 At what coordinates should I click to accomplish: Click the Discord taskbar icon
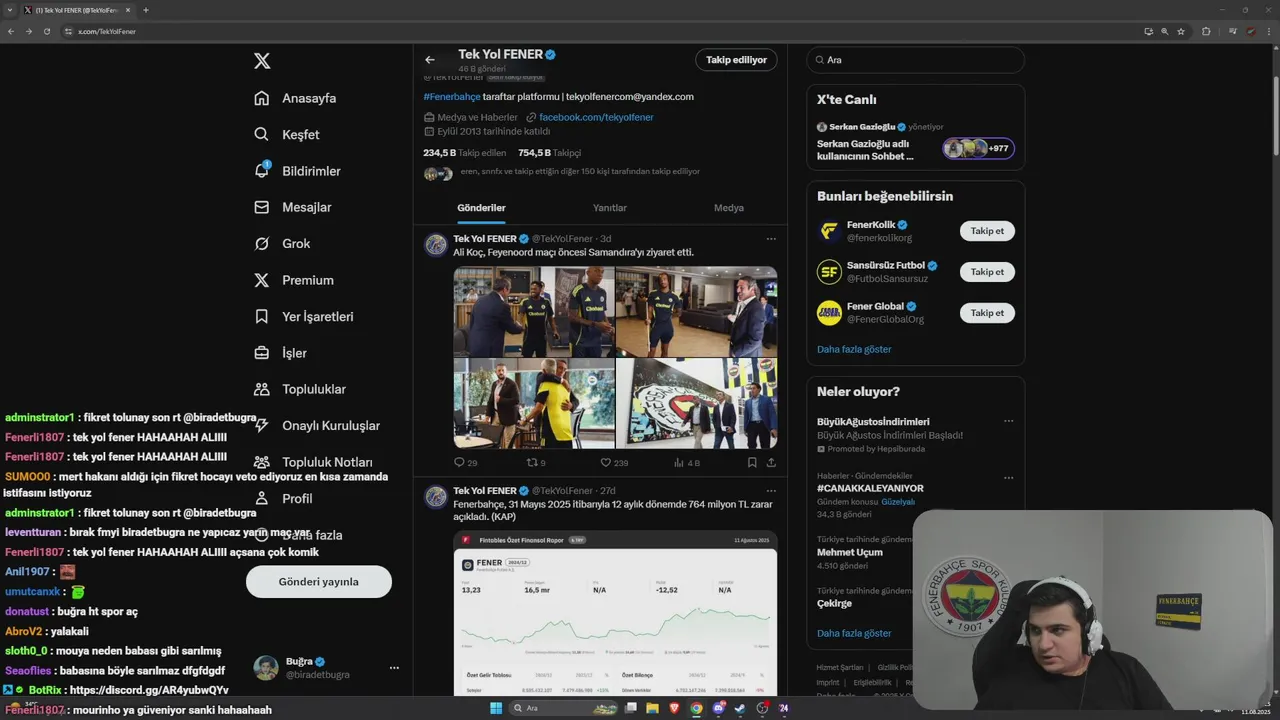(x=718, y=708)
